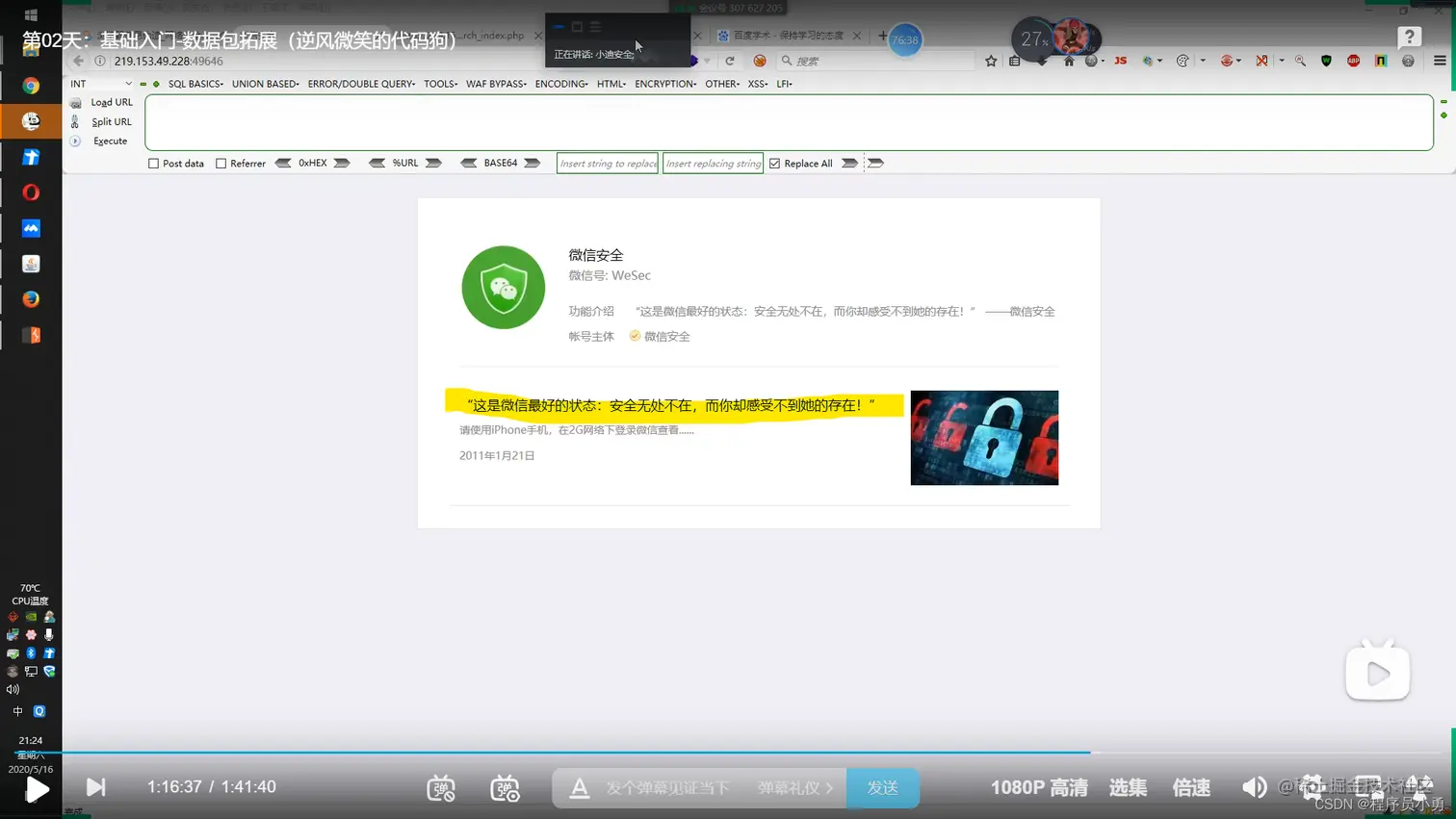Reload the current page

pyautogui.click(x=730, y=61)
